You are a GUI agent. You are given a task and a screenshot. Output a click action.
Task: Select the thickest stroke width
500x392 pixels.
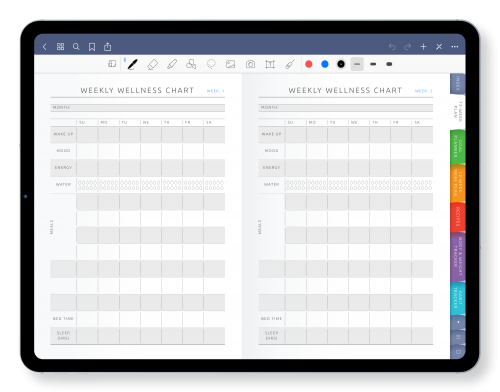pyautogui.click(x=389, y=64)
